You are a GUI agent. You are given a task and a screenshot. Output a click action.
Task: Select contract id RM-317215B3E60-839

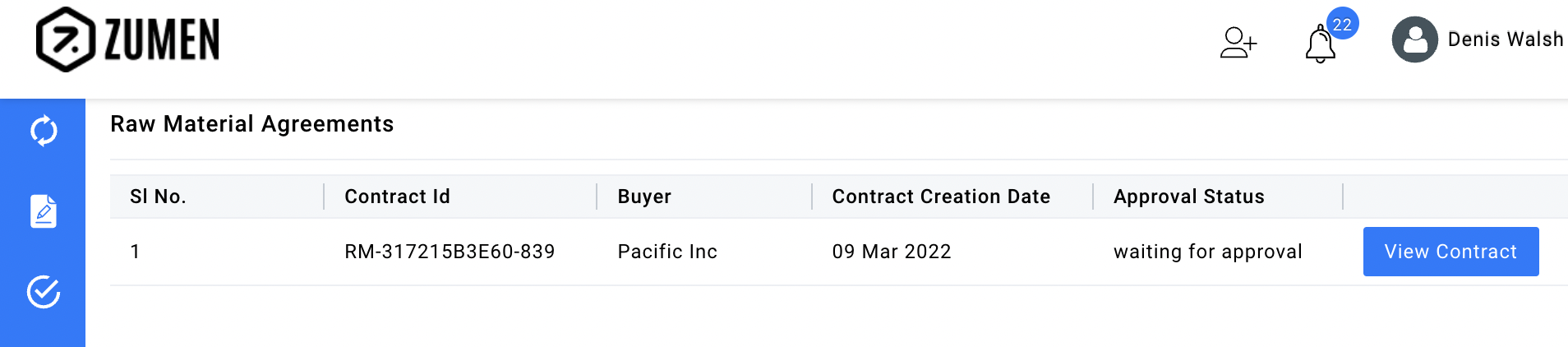coord(450,252)
